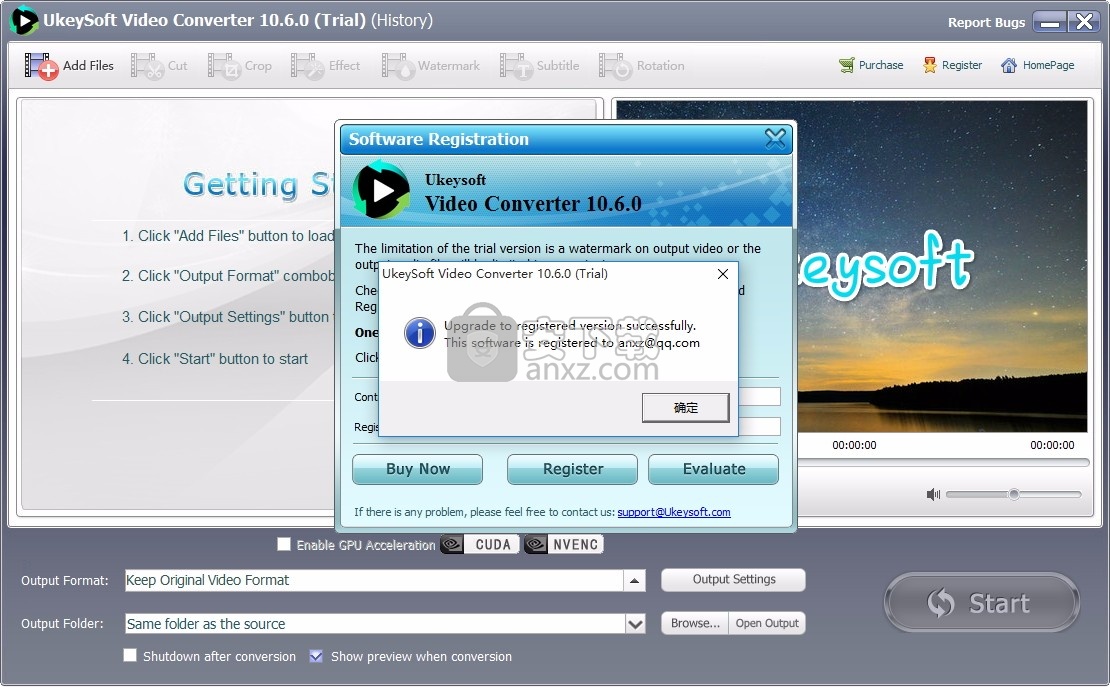Image resolution: width=1110 pixels, height=687 pixels.
Task: Click the (History) title label
Action: point(402,20)
